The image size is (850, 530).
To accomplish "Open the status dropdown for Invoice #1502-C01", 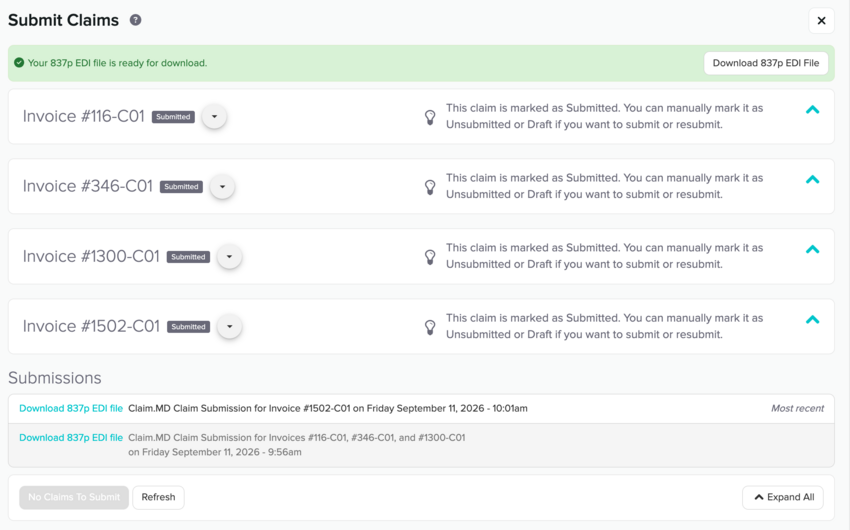I will pyautogui.click(x=229, y=326).
